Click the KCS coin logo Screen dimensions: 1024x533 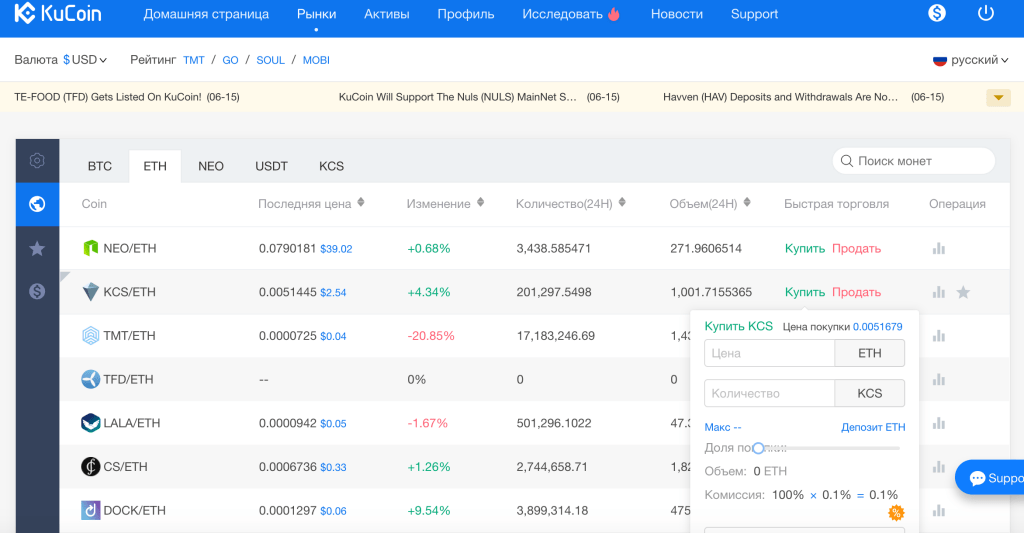[x=91, y=292]
